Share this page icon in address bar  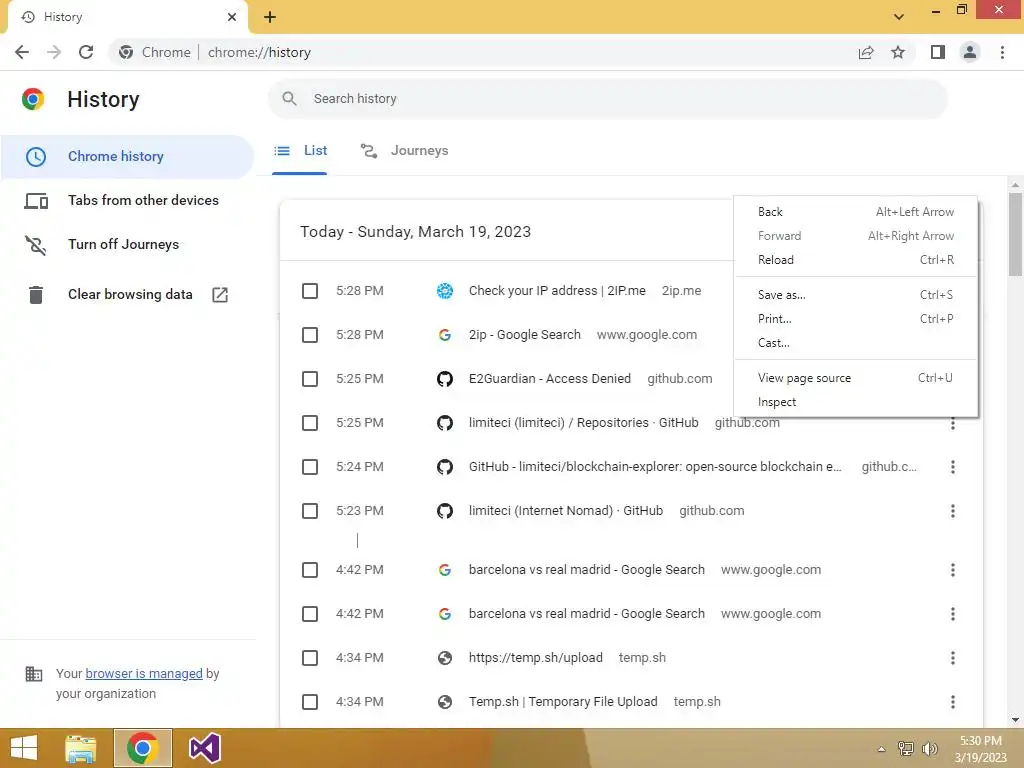pyautogui.click(x=866, y=52)
